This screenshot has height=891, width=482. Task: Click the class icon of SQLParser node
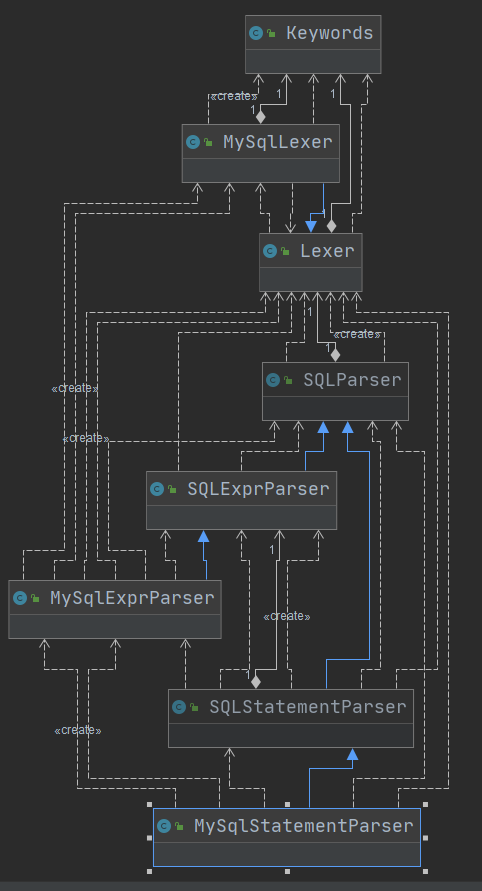(273, 380)
